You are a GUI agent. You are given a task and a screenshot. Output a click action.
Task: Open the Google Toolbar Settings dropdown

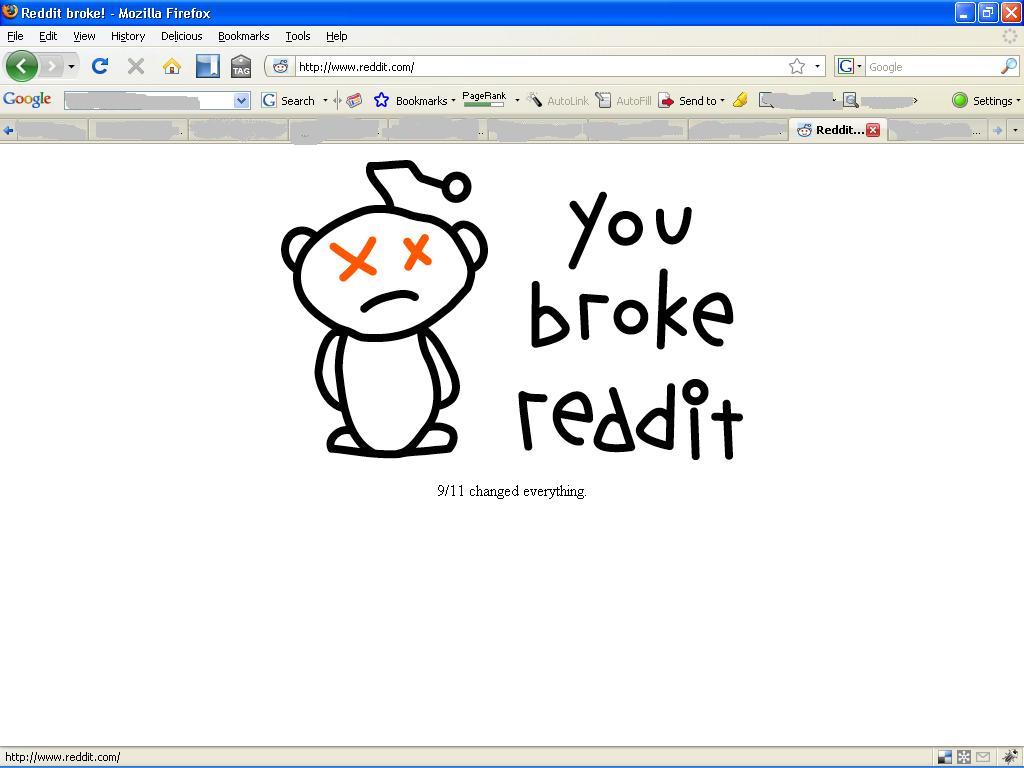pos(986,100)
